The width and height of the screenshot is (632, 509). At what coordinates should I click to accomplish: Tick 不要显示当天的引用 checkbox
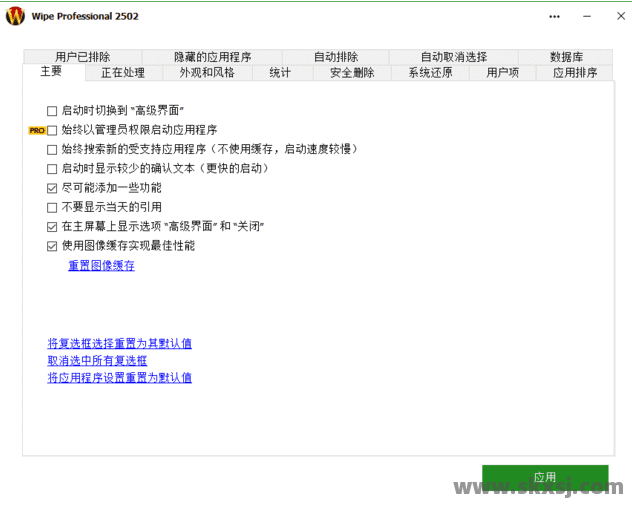pos(52,208)
